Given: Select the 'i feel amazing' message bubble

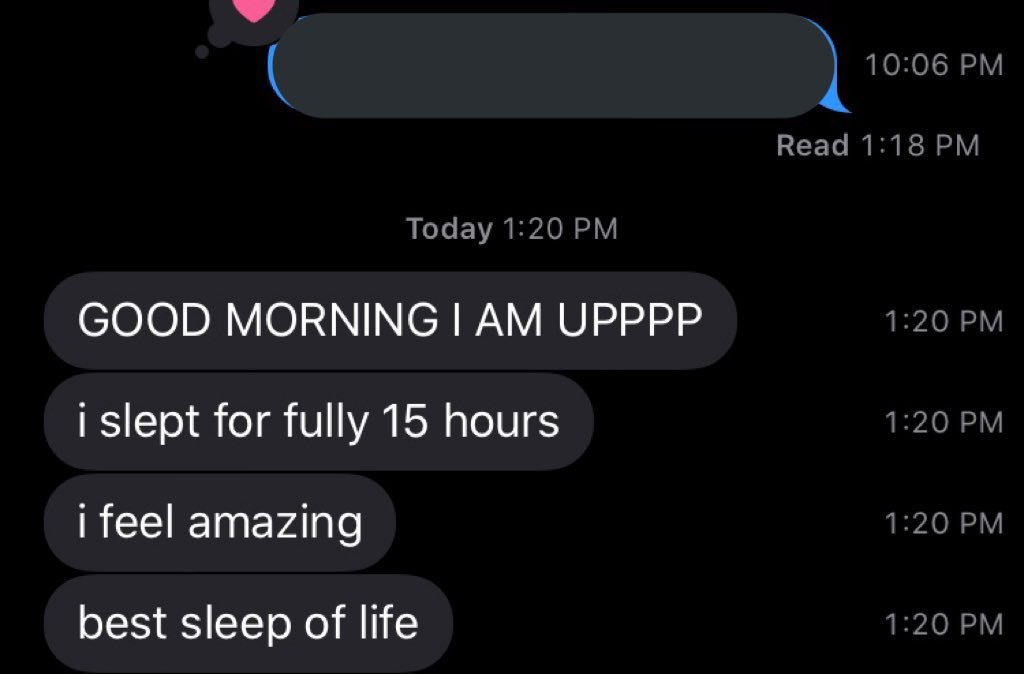Looking at the screenshot, I should click(219, 522).
